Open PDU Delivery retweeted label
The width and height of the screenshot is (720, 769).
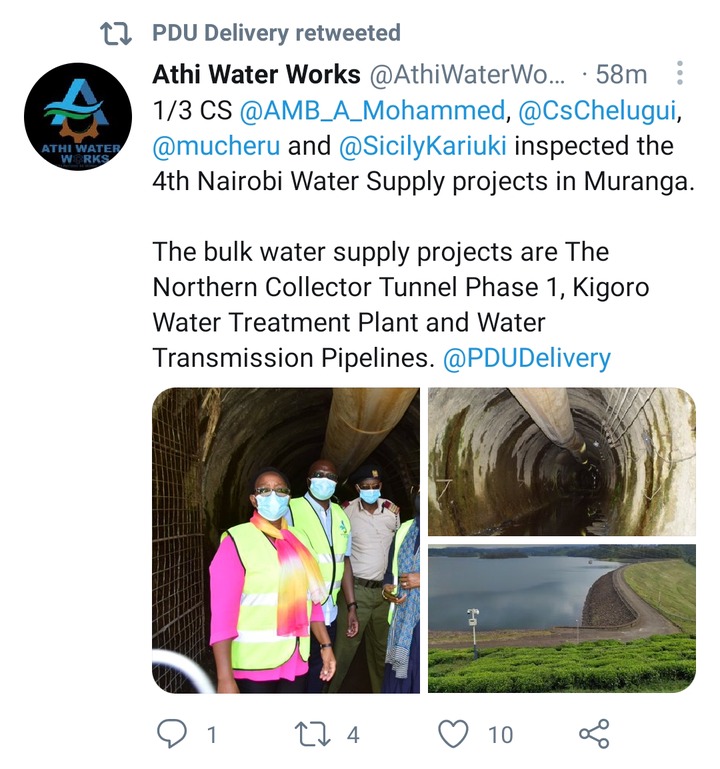coord(276,33)
